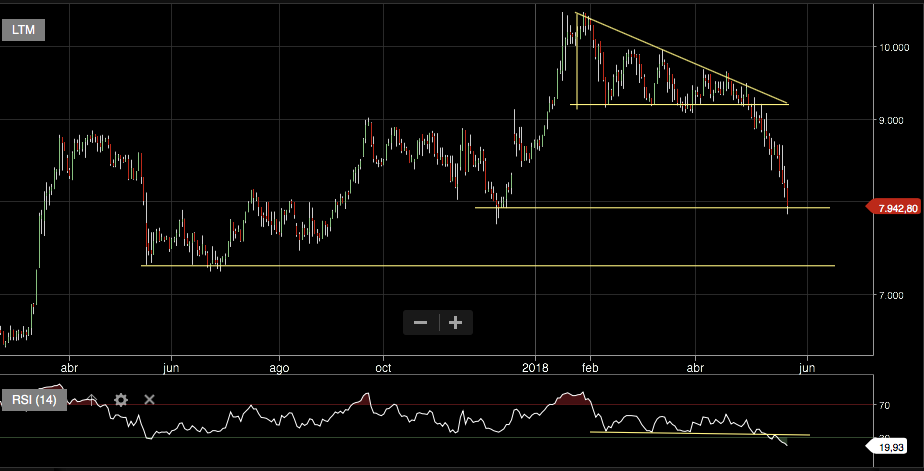Click the feb label on time axis
Screen dimensions: 924x471
point(589,367)
